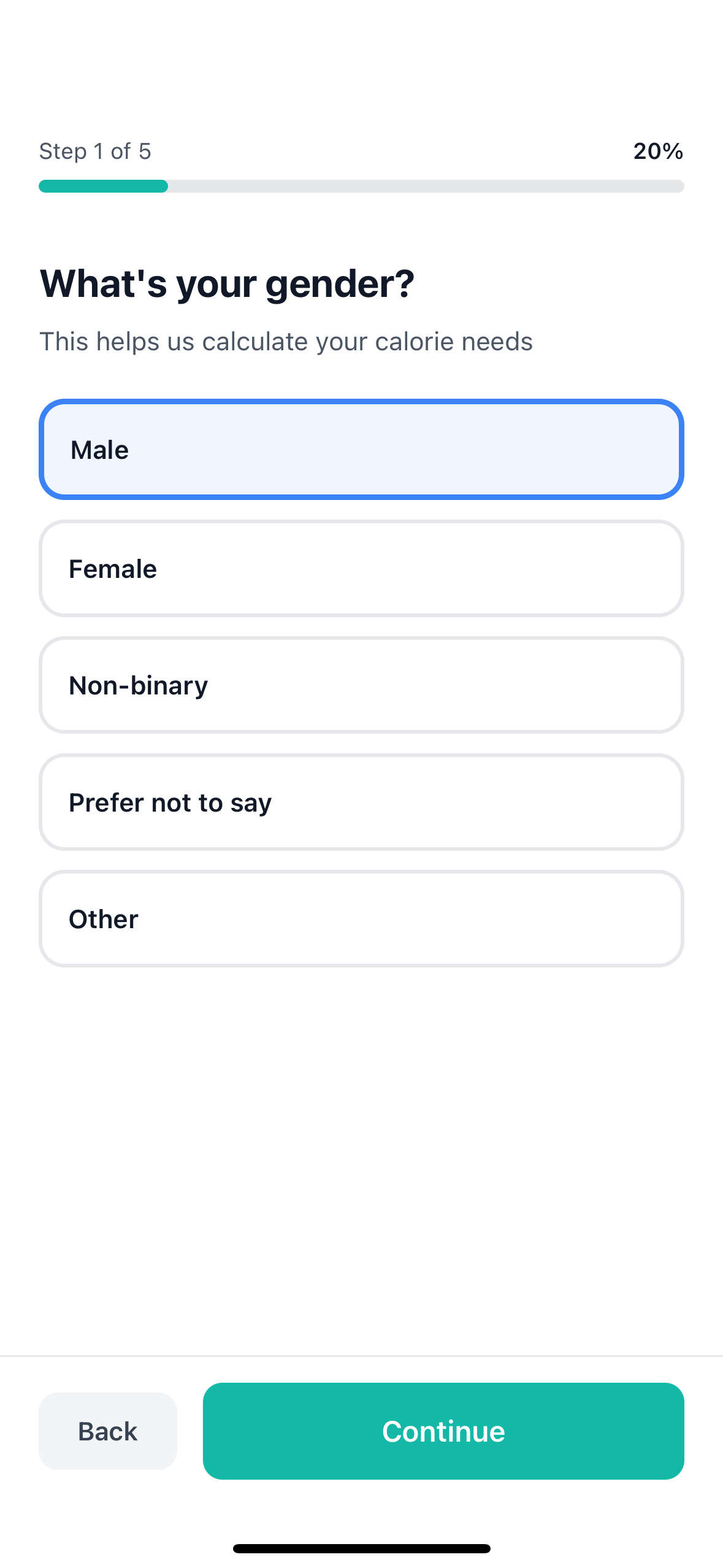
Task: Click the Female text label
Action: [113, 569]
